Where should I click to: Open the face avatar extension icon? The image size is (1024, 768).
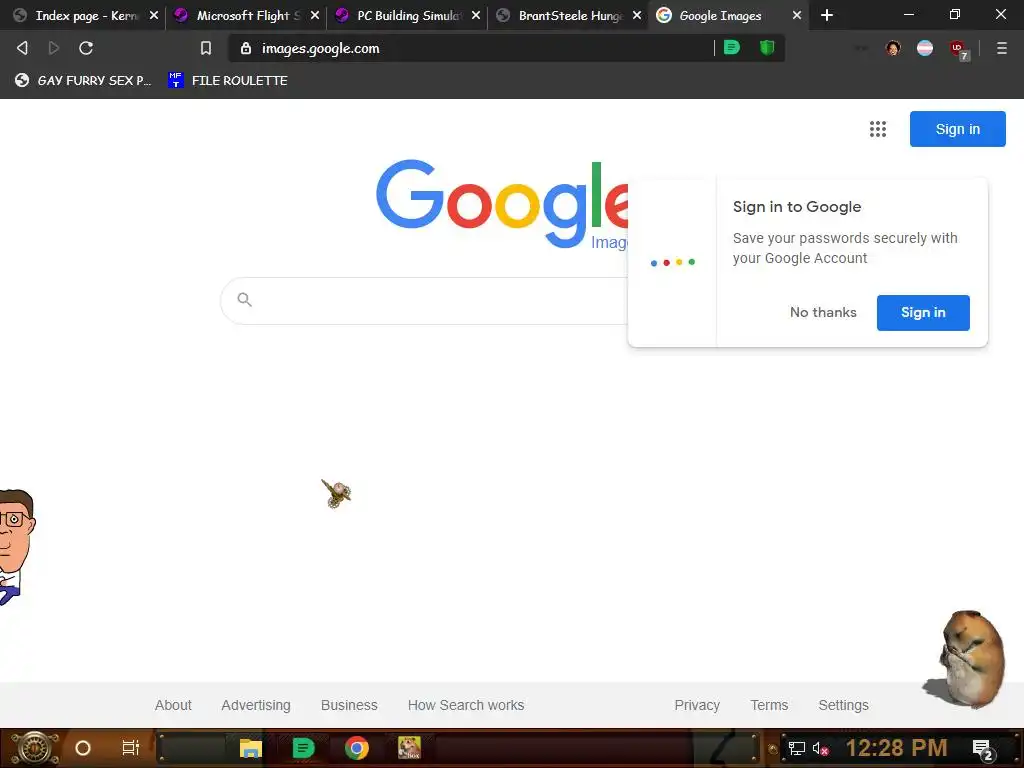point(893,48)
